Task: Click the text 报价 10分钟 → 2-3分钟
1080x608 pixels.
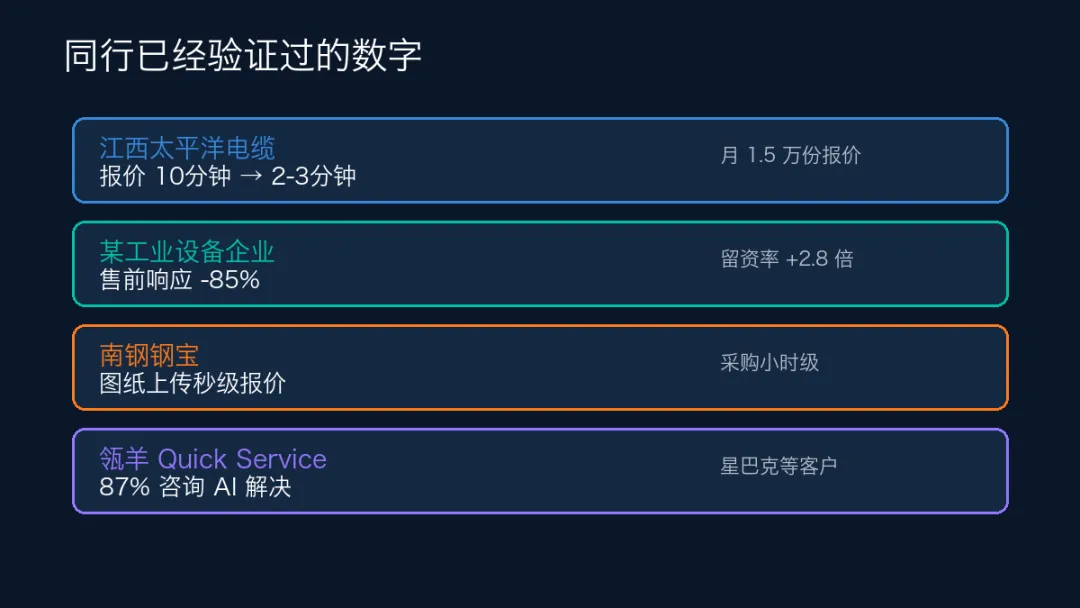Action: tap(227, 176)
